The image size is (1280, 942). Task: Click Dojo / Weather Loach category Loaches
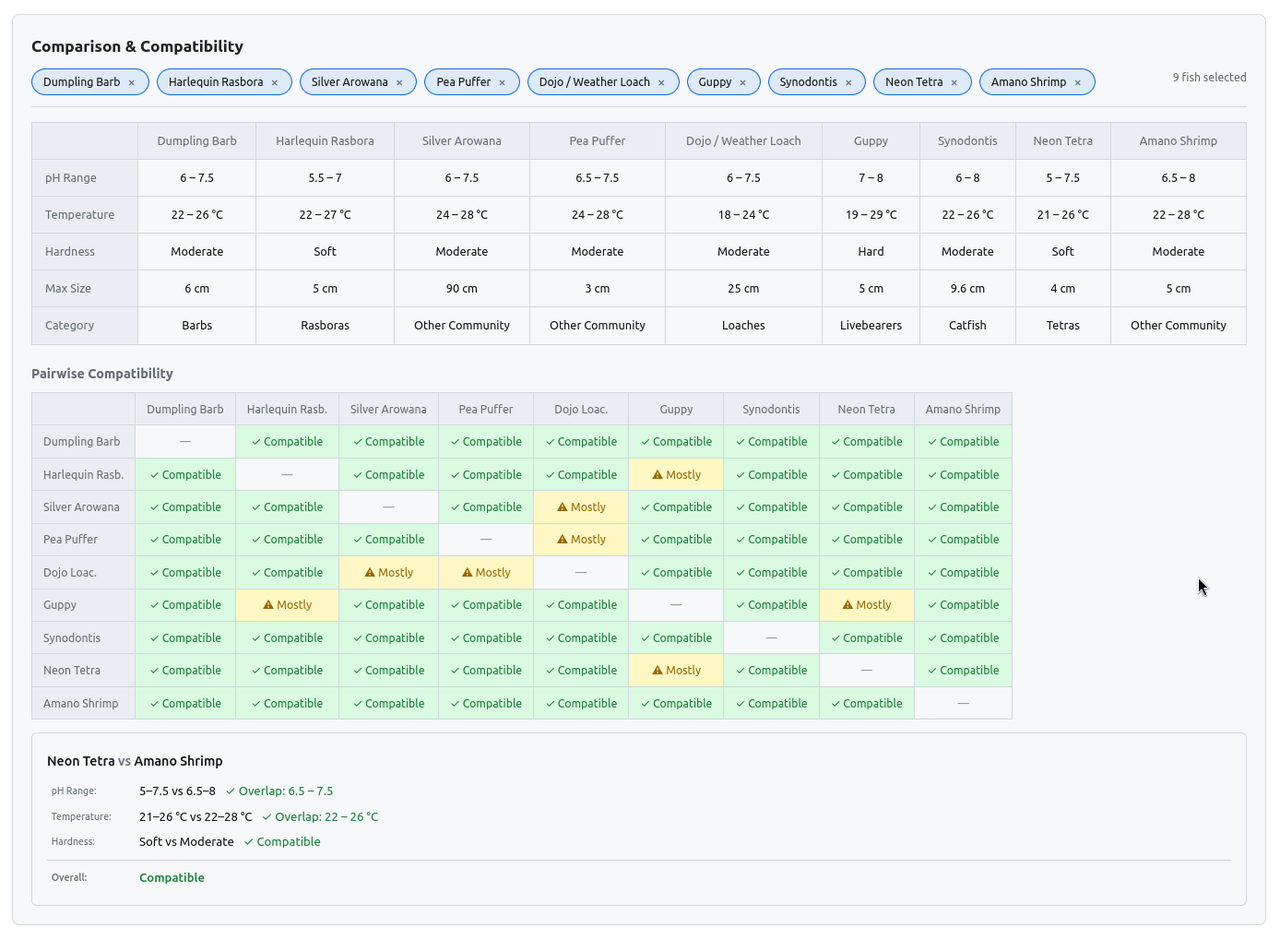tap(743, 326)
